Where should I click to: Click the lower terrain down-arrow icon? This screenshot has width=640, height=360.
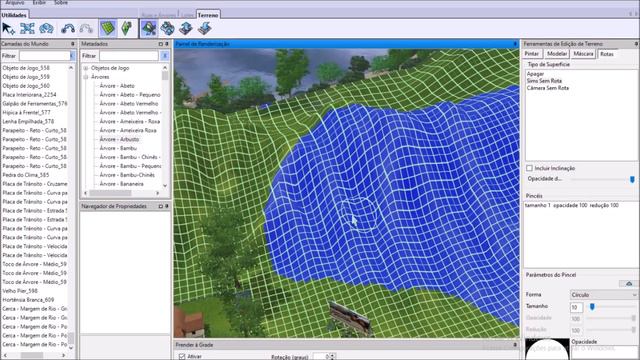pyautogui.click(x=204, y=28)
